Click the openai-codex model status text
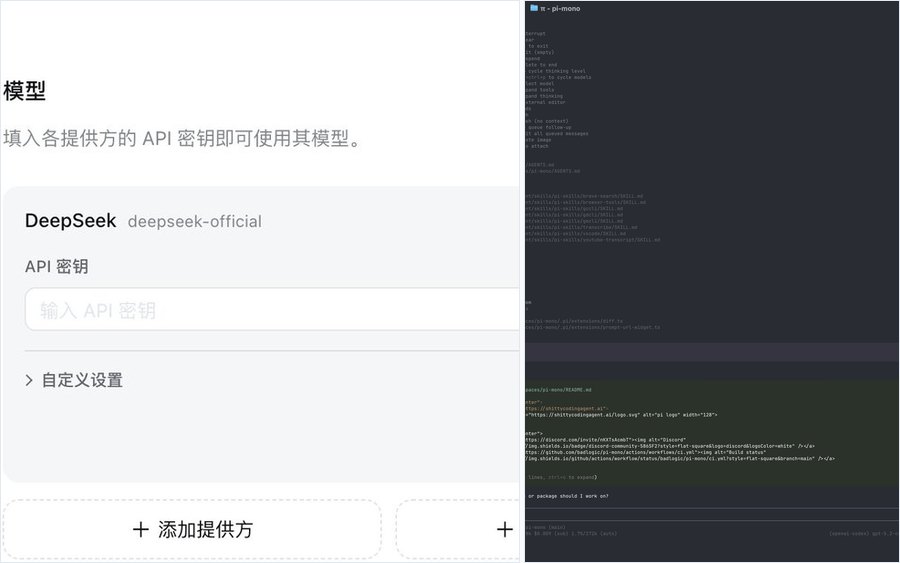Viewport: 900px width, 563px height. (863, 534)
